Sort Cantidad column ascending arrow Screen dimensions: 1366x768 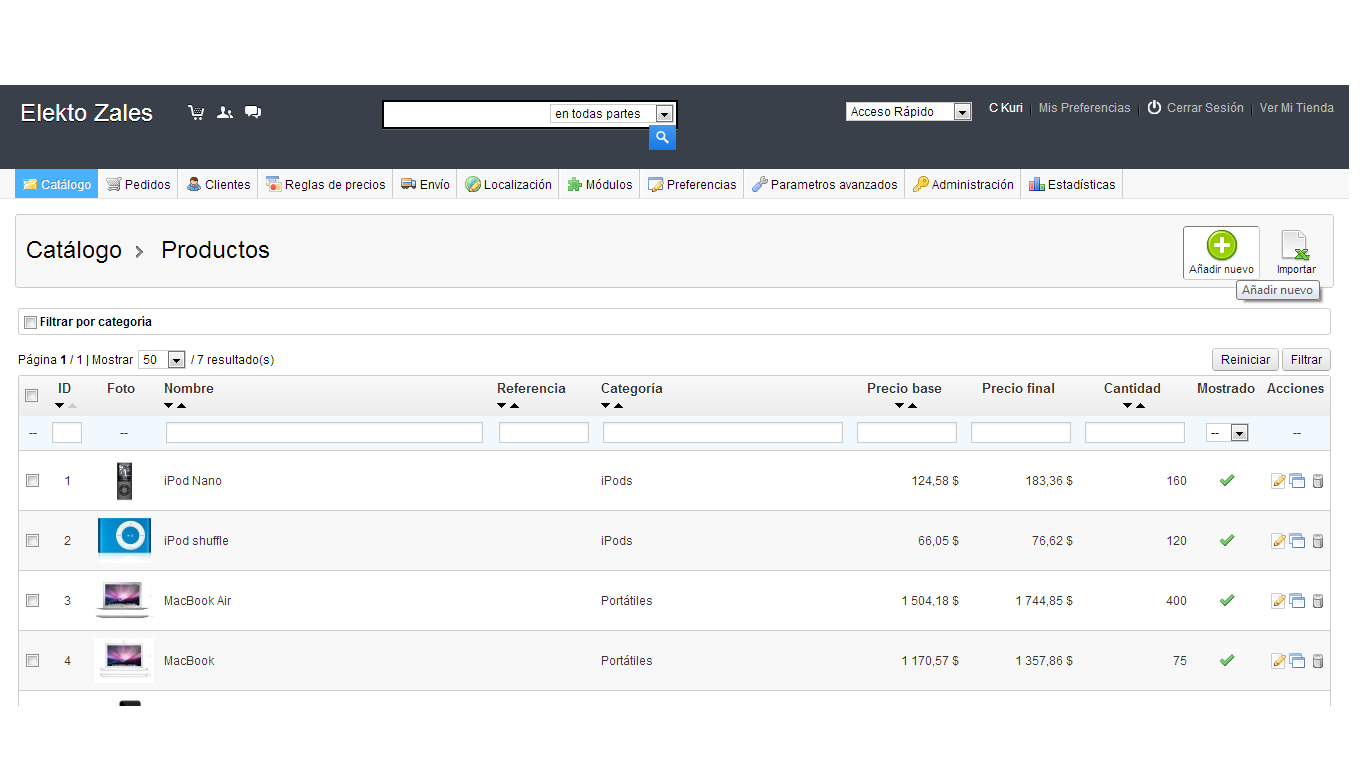click(1140, 405)
